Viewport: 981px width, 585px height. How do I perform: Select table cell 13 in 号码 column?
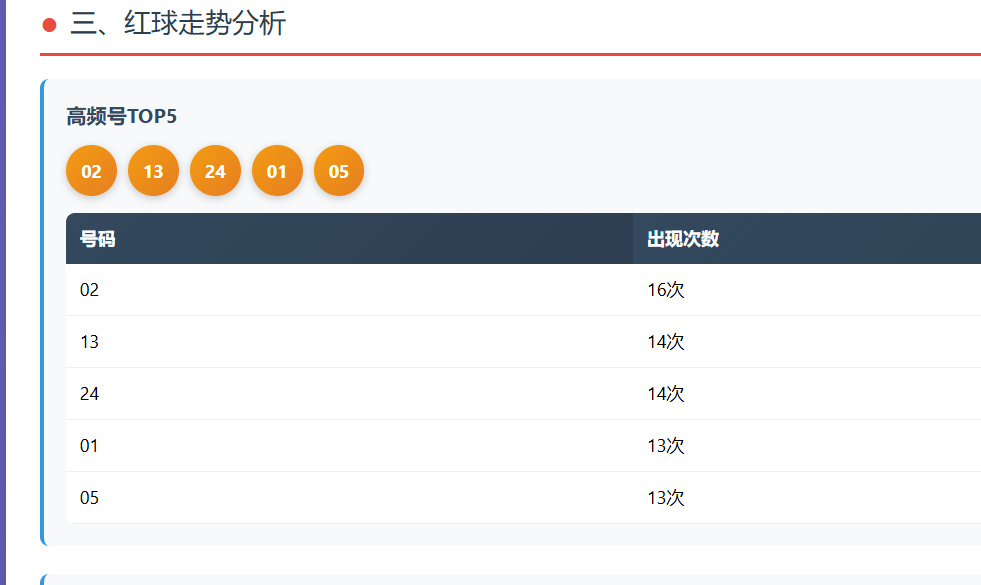click(90, 342)
